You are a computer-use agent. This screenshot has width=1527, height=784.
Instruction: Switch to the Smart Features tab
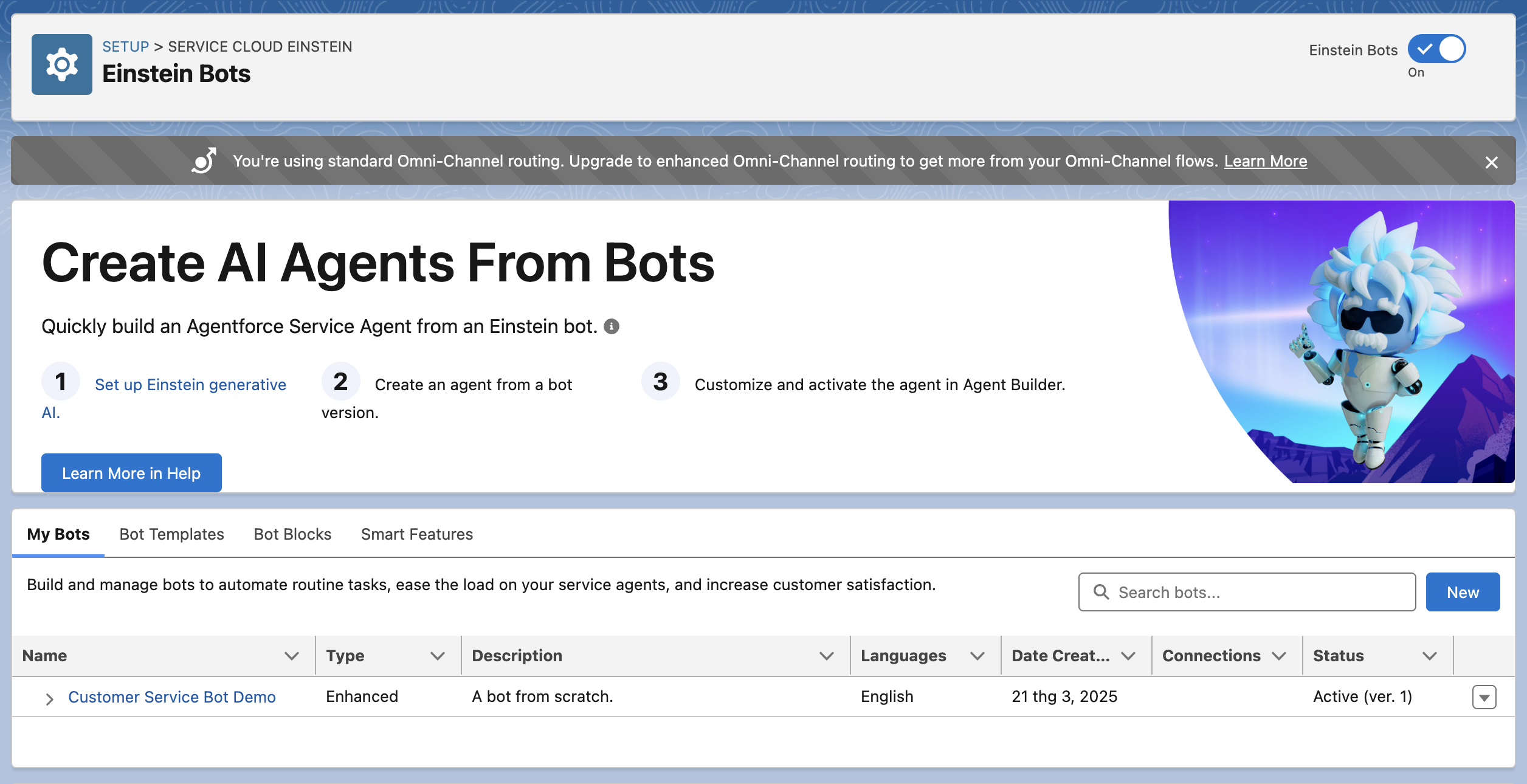coord(417,534)
